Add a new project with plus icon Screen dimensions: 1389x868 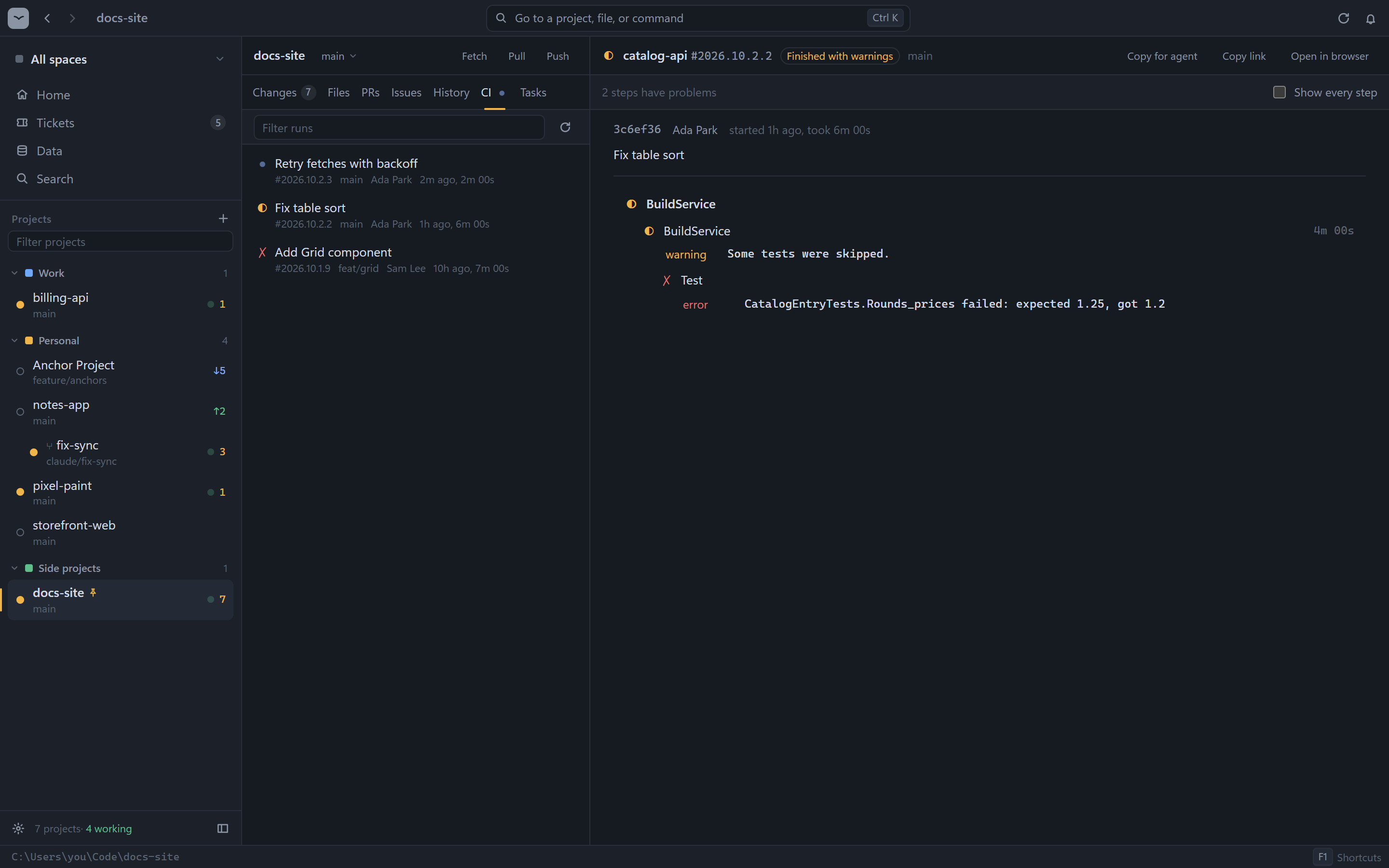pos(223,218)
